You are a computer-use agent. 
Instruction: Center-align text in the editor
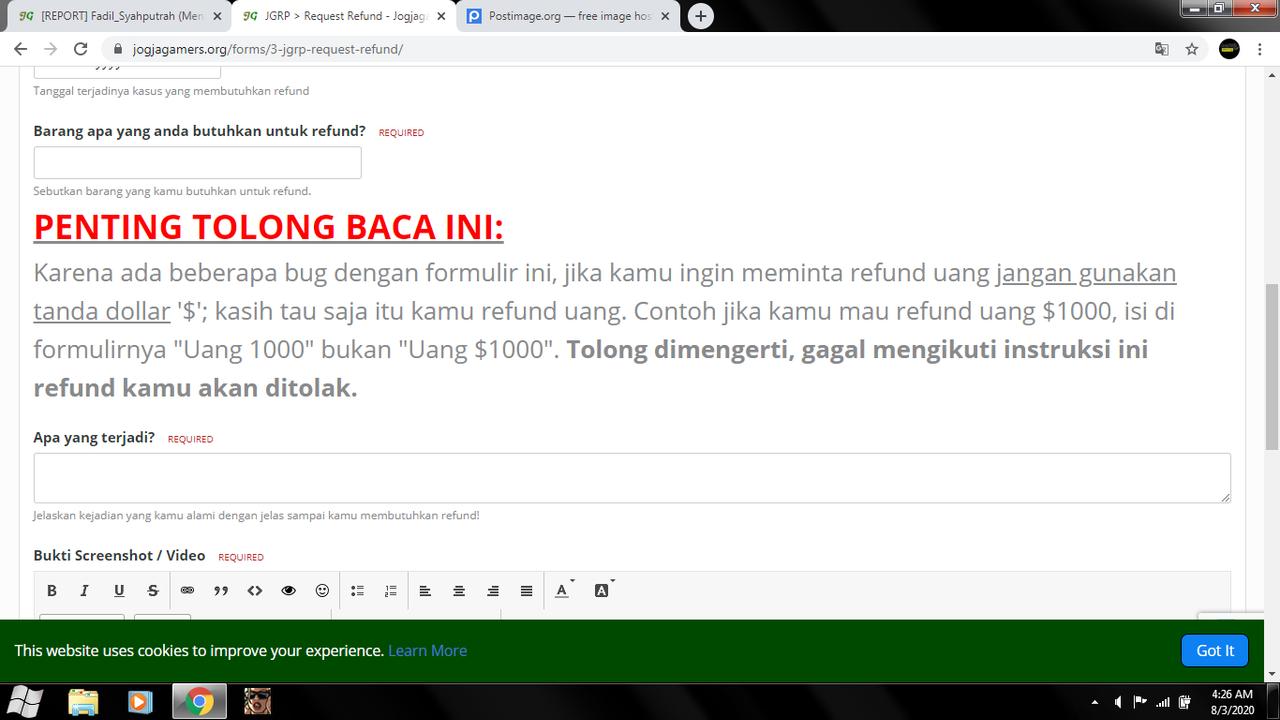[459, 591]
